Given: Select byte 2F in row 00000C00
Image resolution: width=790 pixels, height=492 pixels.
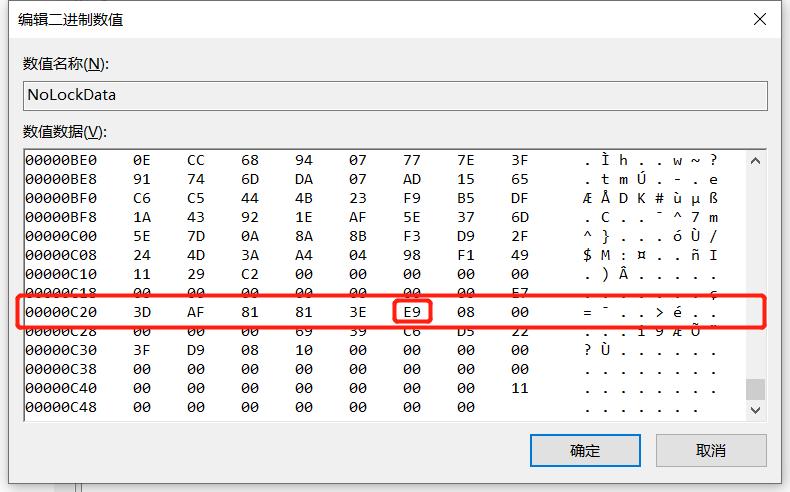Looking at the screenshot, I should tap(520, 236).
